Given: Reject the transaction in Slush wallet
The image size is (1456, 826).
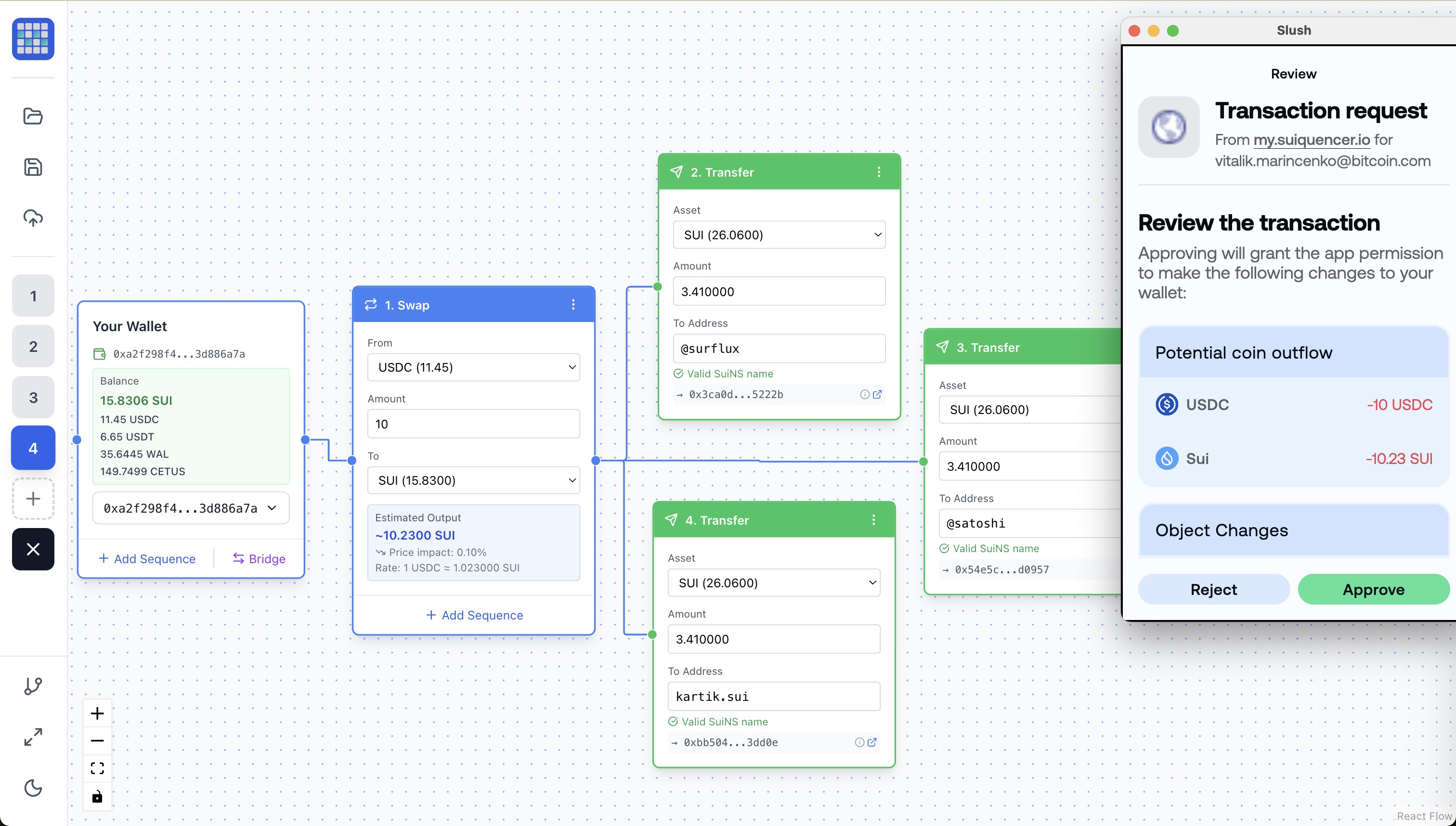Looking at the screenshot, I should point(1213,589).
